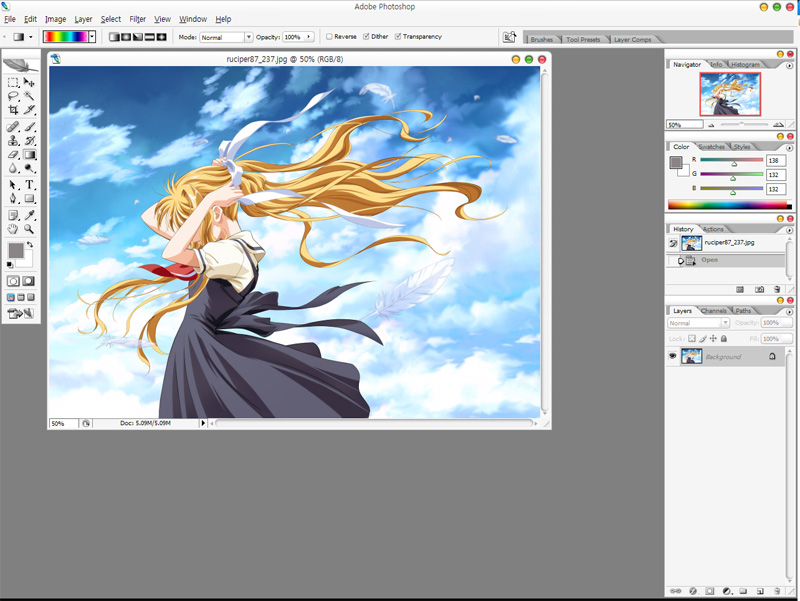This screenshot has width=800, height=601.
Task: Select the Dodge tool
Action: [x=29, y=168]
